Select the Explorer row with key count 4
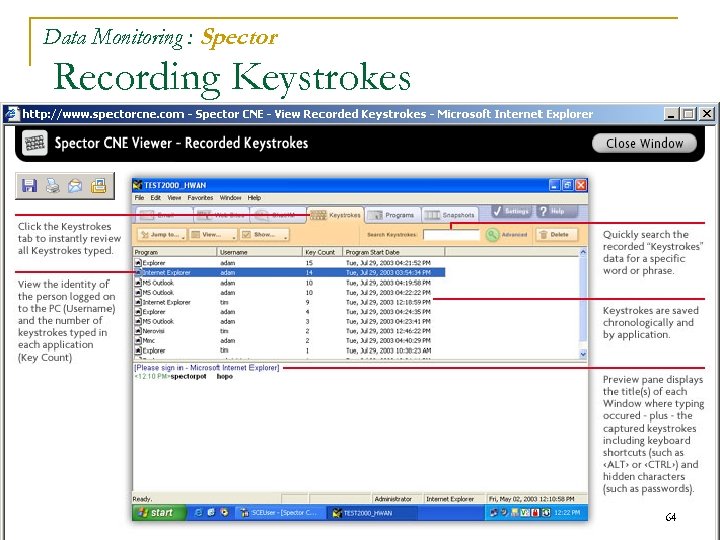Image resolution: width=720 pixels, height=540 pixels. (x=289, y=312)
